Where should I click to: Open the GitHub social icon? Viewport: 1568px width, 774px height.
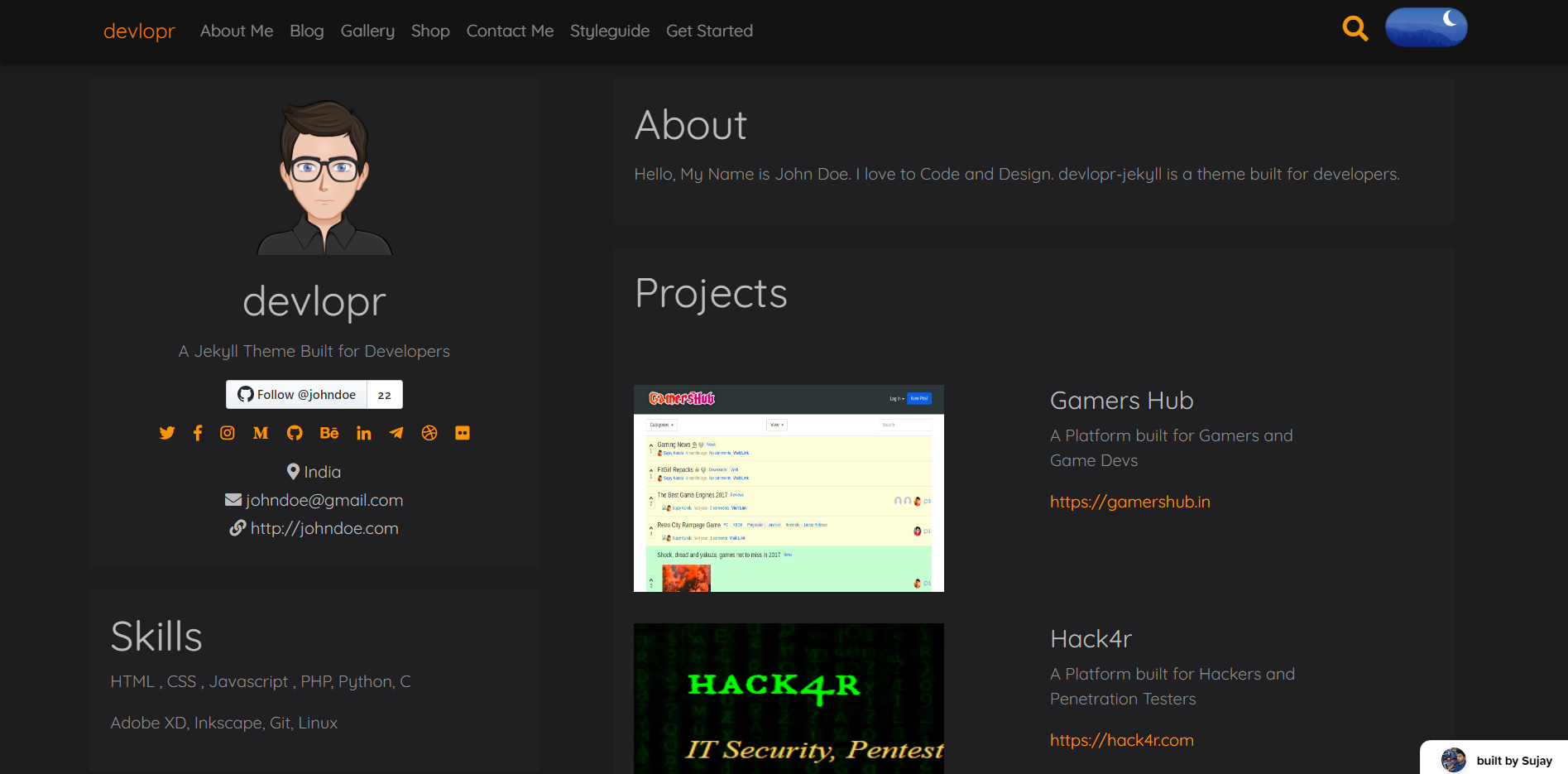[295, 432]
